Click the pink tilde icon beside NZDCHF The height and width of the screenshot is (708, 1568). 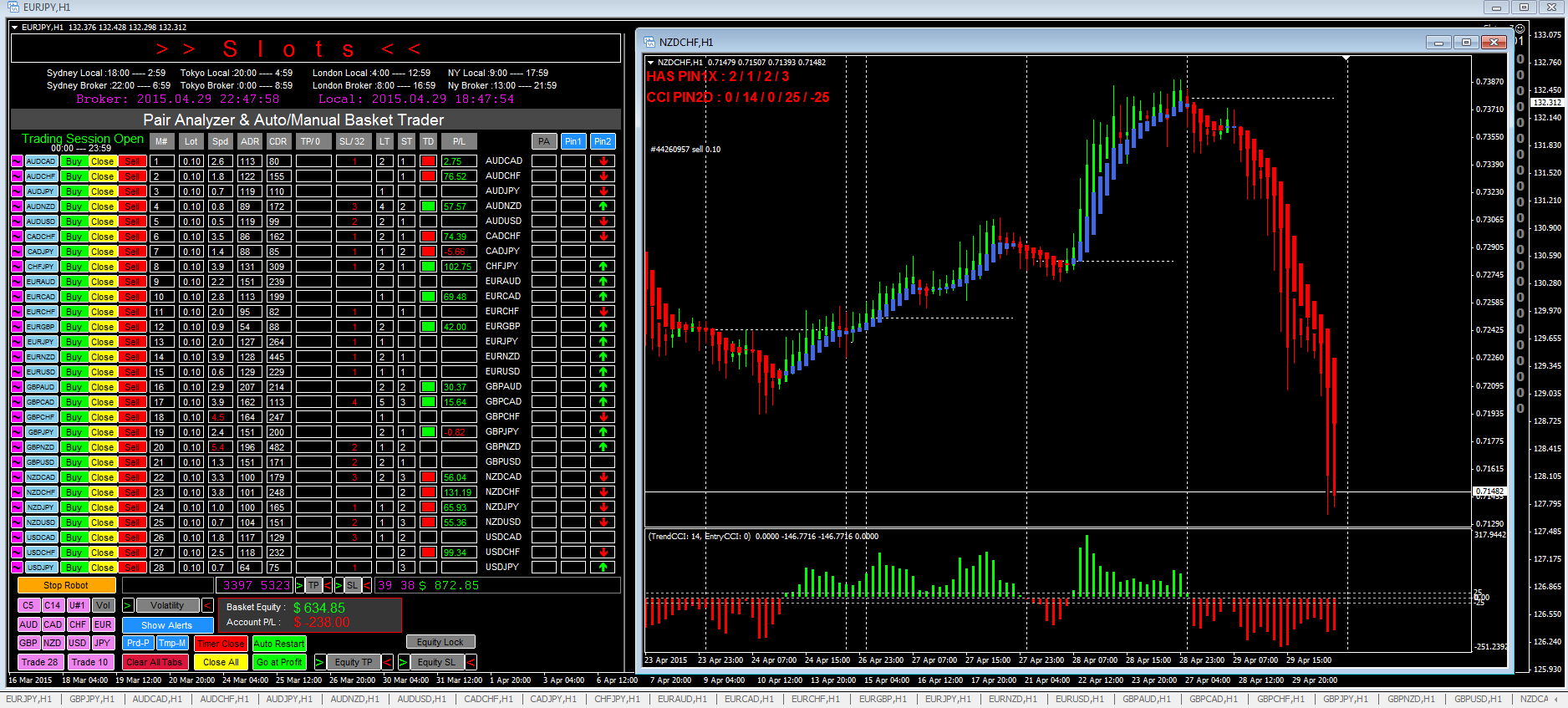pyautogui.click(x=17, y=492)
